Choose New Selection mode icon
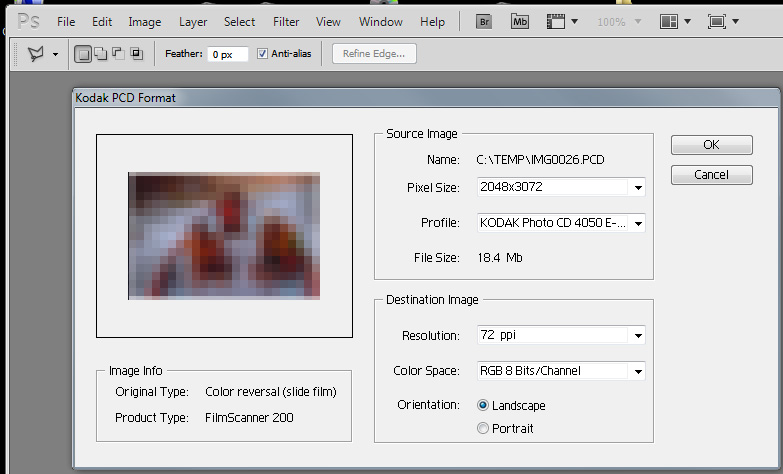 (x=83, y=53)
